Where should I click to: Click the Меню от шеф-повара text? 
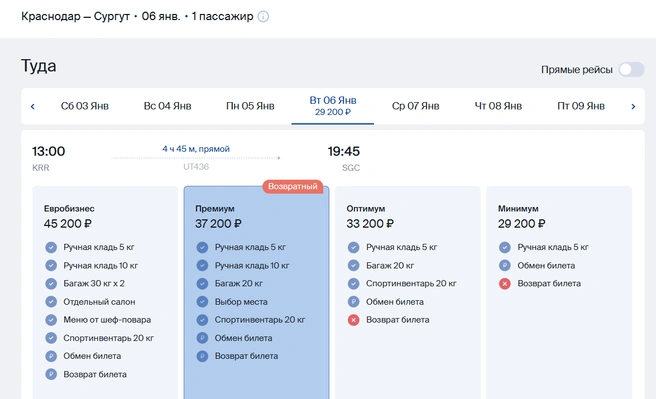tap(107, 320)
